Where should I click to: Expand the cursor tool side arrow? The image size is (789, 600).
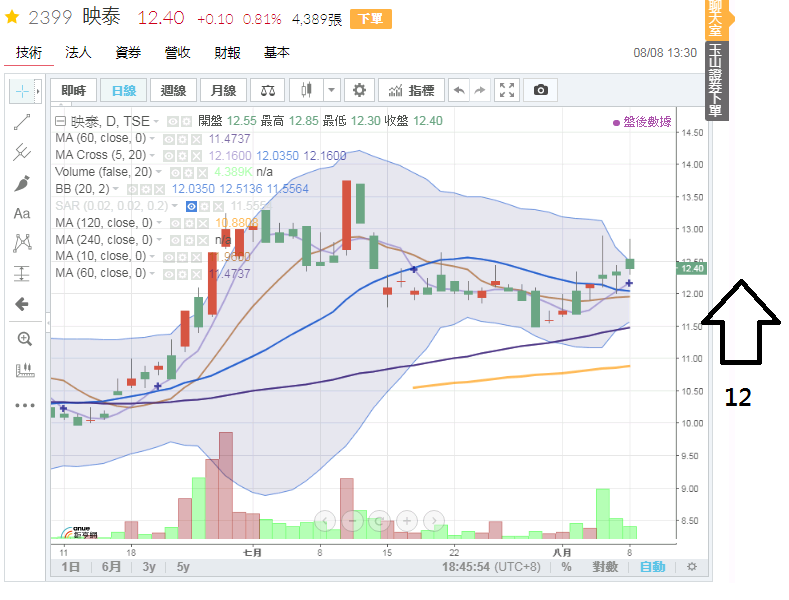point(38,91)
